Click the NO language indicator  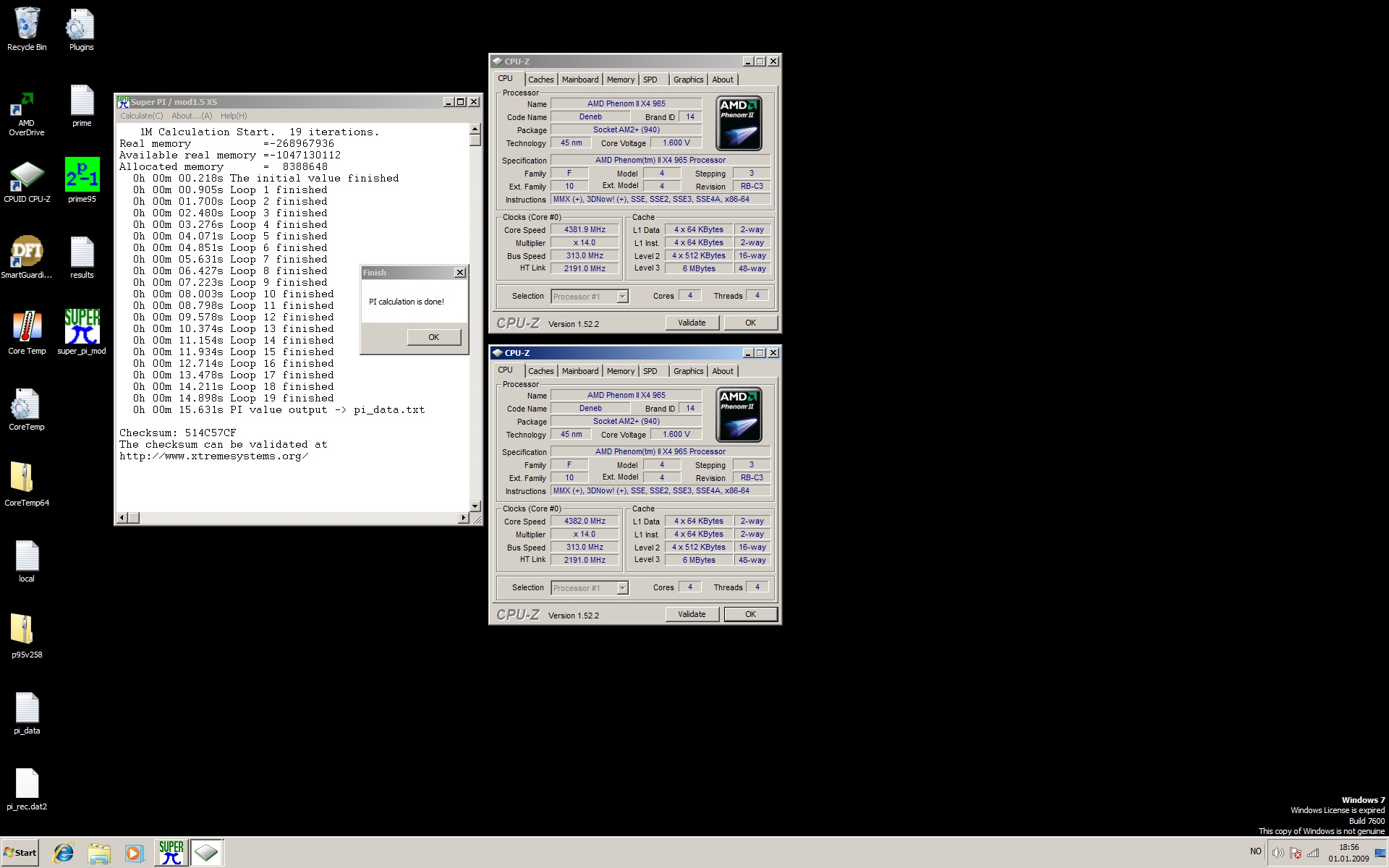pos(1255,851)
